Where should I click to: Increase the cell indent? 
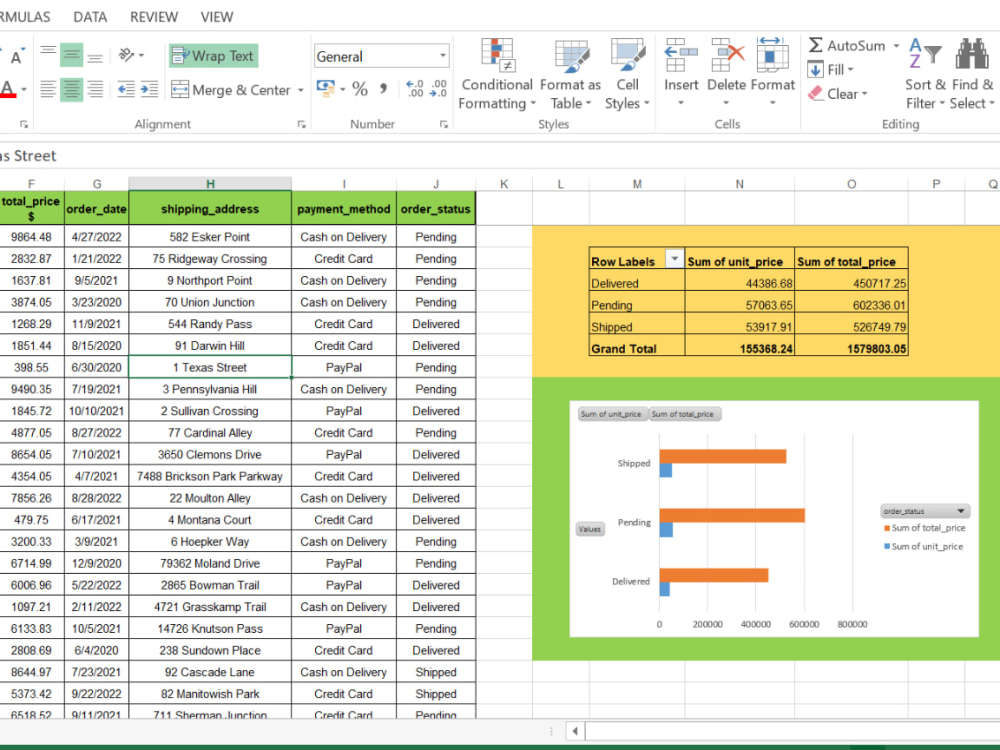tap(149, 90)
